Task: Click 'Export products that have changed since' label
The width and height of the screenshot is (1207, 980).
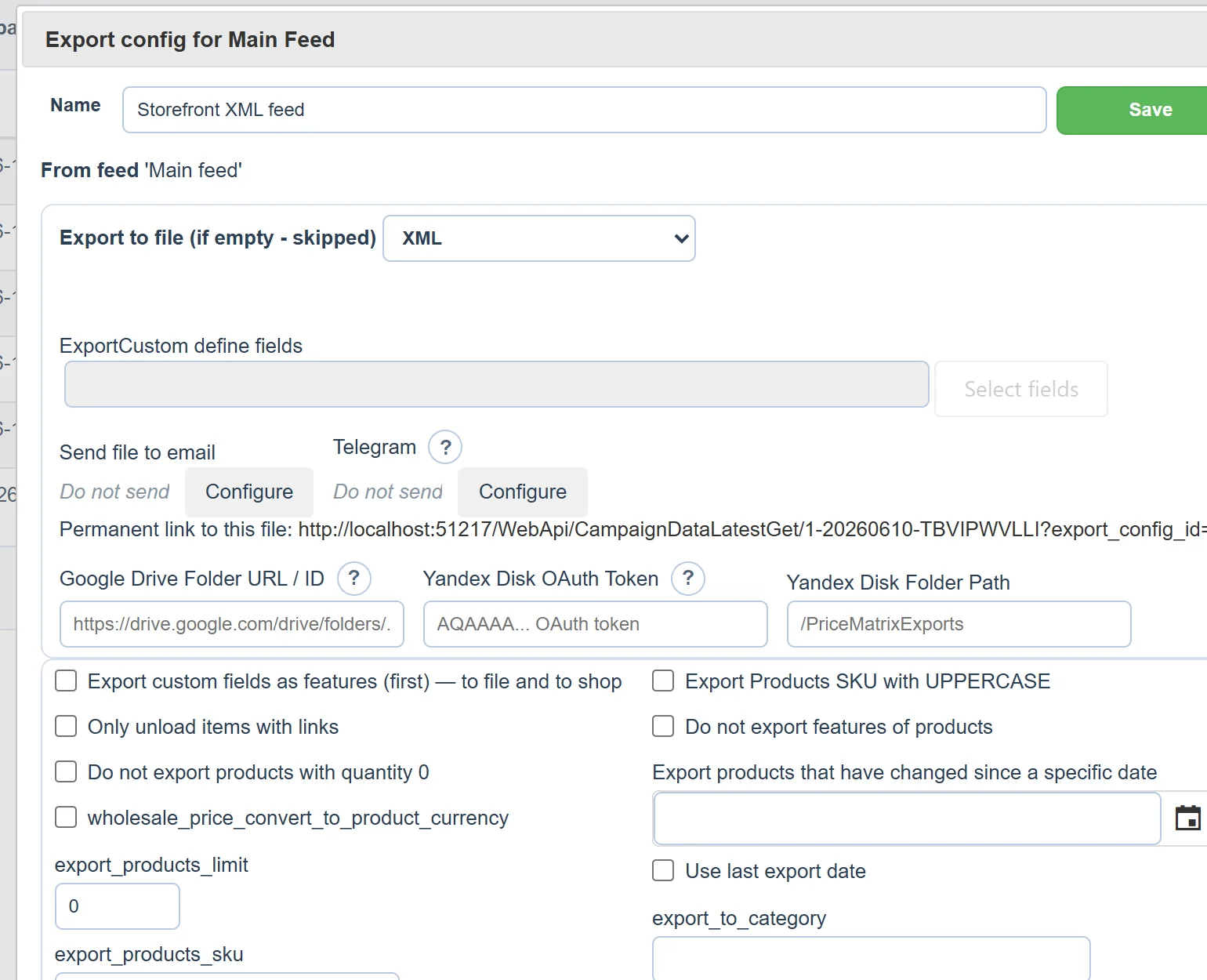Action: tap(904, 772)
